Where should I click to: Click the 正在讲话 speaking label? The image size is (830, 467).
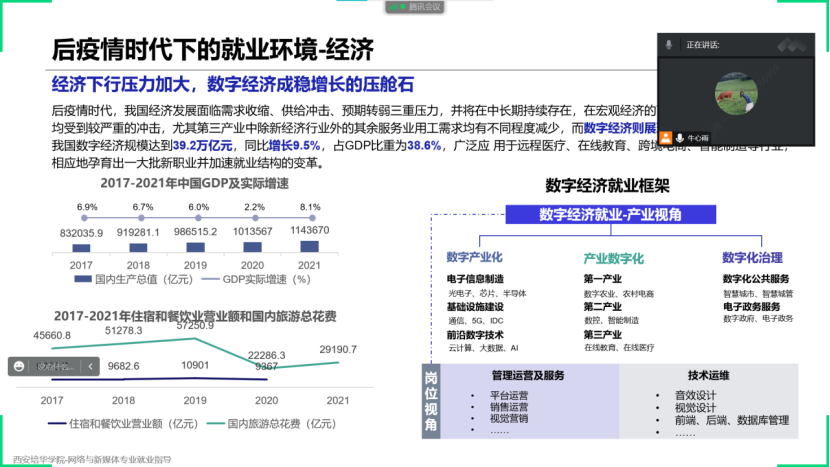(703, 45)
